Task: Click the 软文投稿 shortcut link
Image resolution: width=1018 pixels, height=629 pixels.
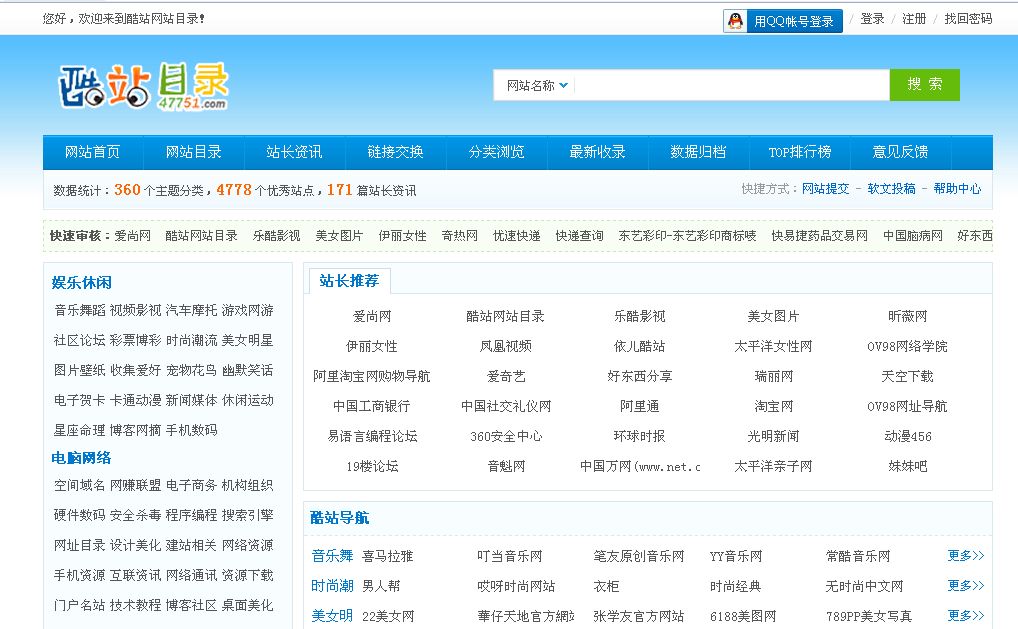Action: 891,189
